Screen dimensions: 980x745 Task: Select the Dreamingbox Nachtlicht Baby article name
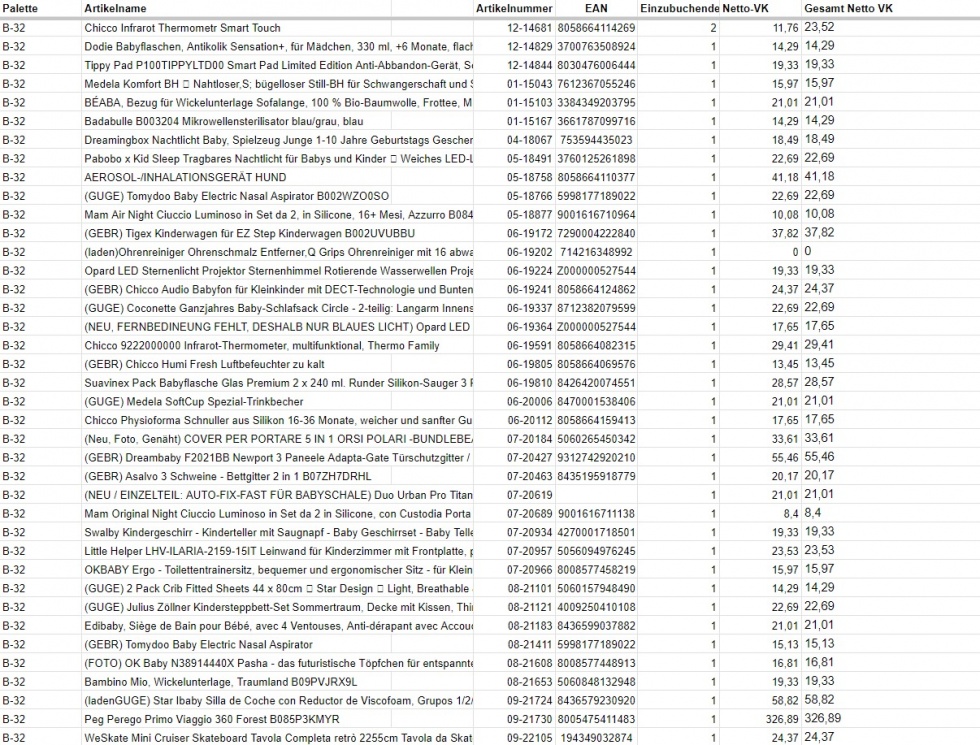279,141
